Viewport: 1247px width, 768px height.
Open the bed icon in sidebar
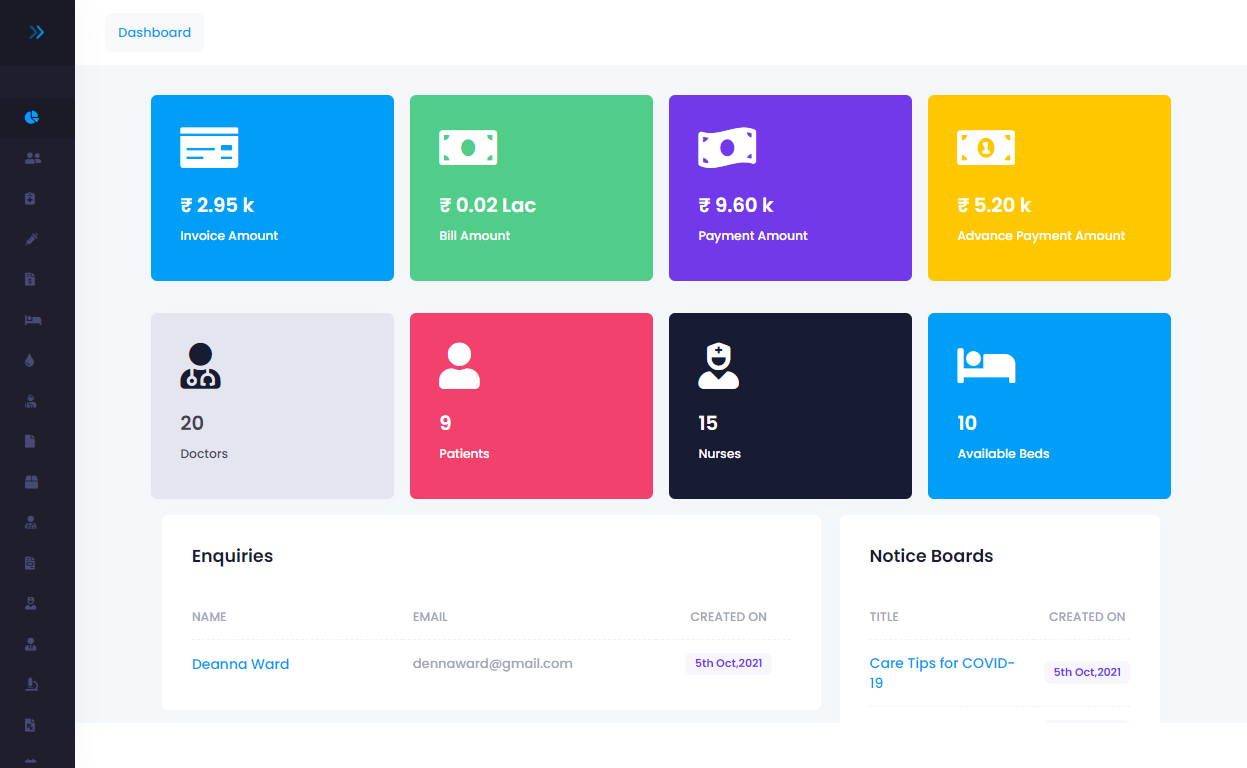32,320
